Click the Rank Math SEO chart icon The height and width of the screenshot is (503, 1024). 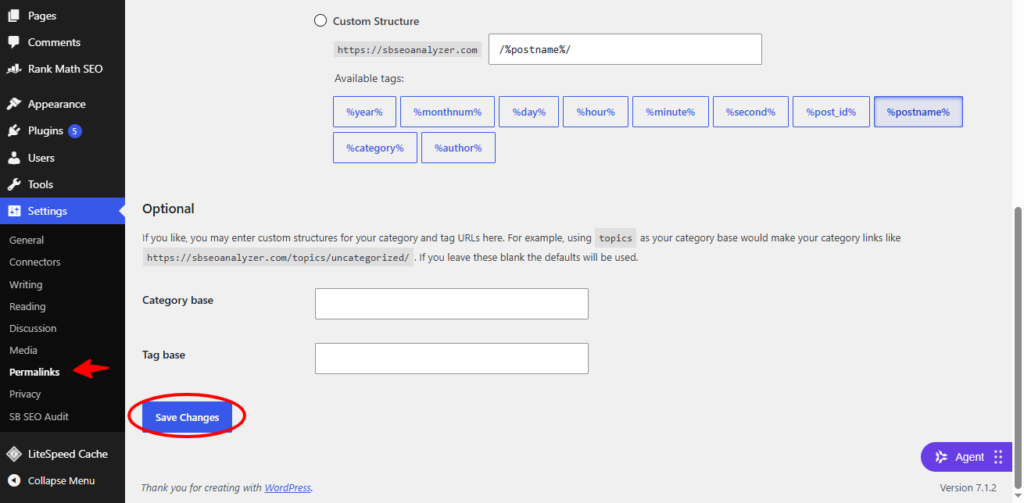click(14, 69)
